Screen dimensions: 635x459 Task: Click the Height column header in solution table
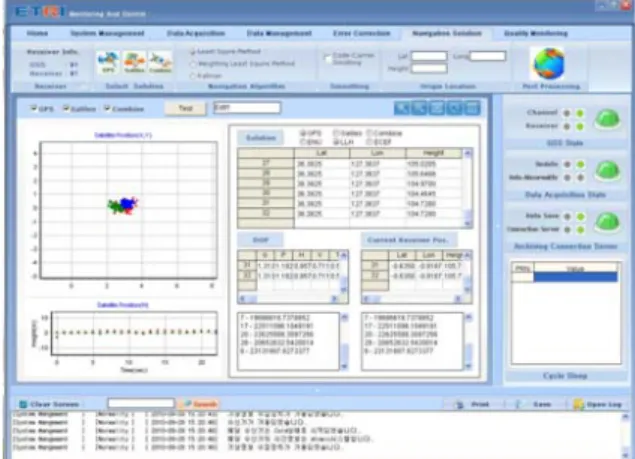(434, 153)
